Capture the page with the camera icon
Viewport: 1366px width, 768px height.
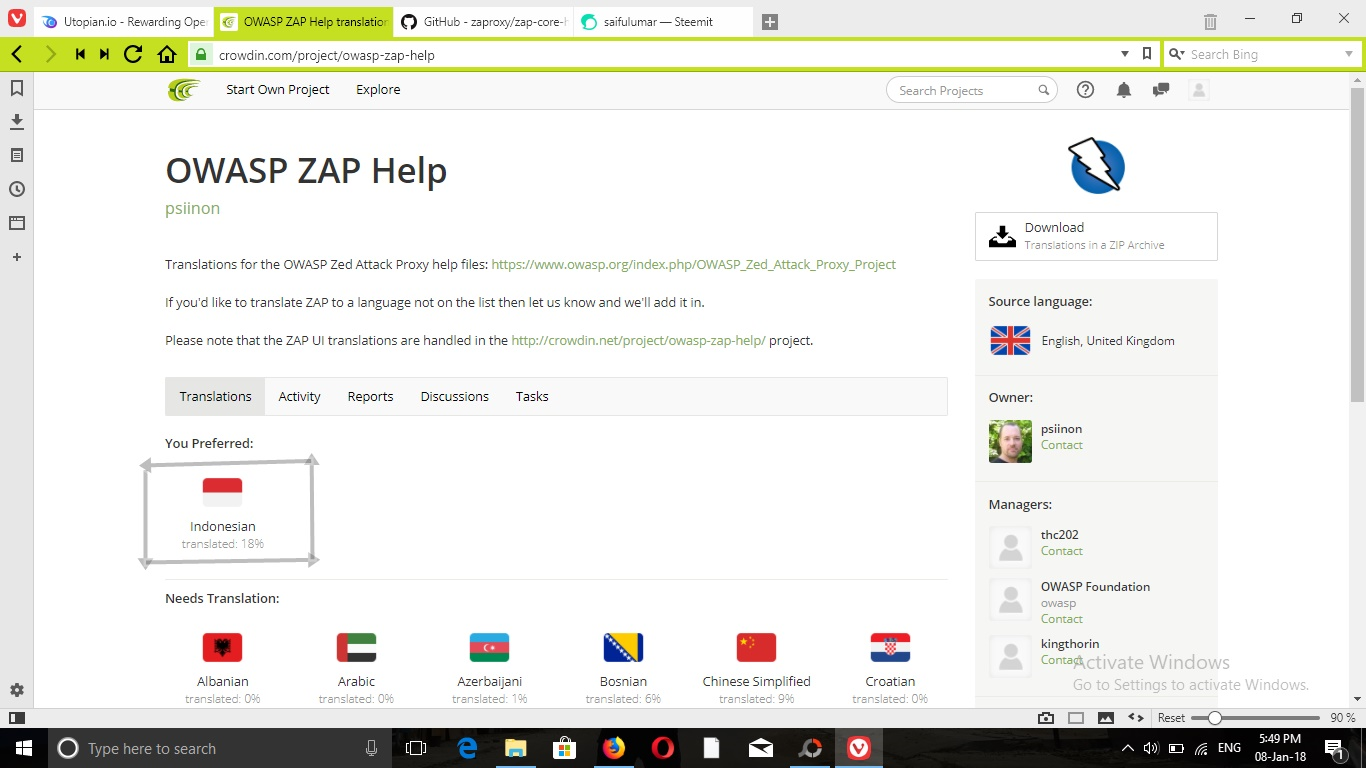pyautogui.click(x=1046, y=718)
